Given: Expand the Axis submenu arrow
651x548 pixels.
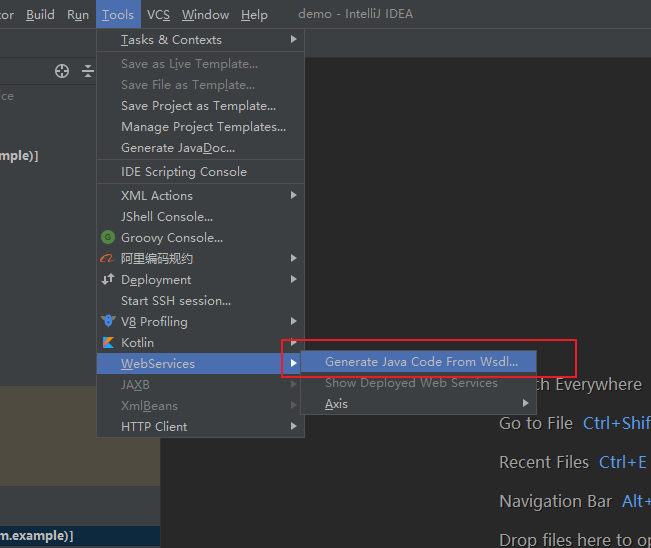Looking at the screenshot, I should (526, 403).
